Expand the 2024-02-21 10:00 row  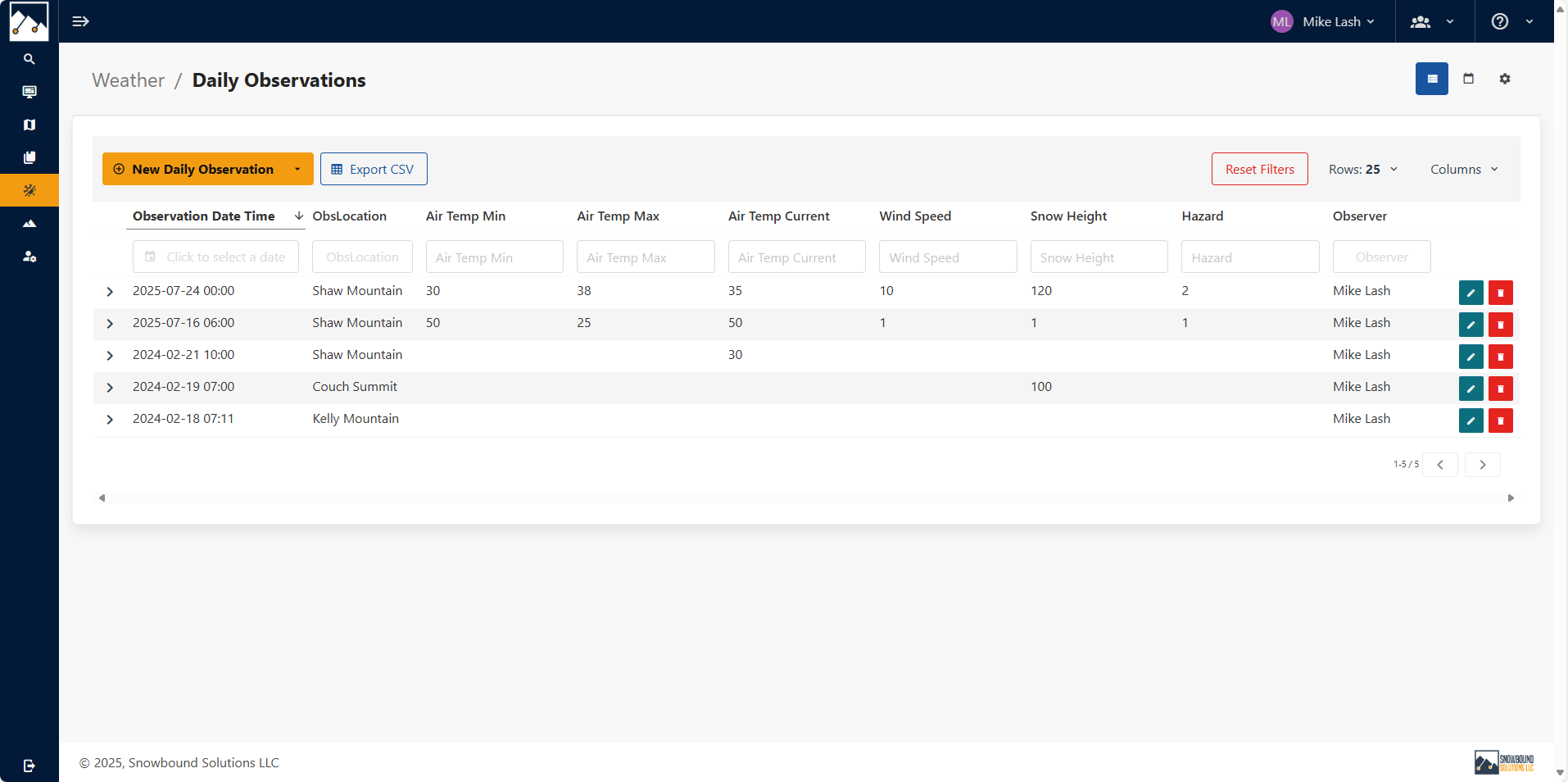[110, 356]
